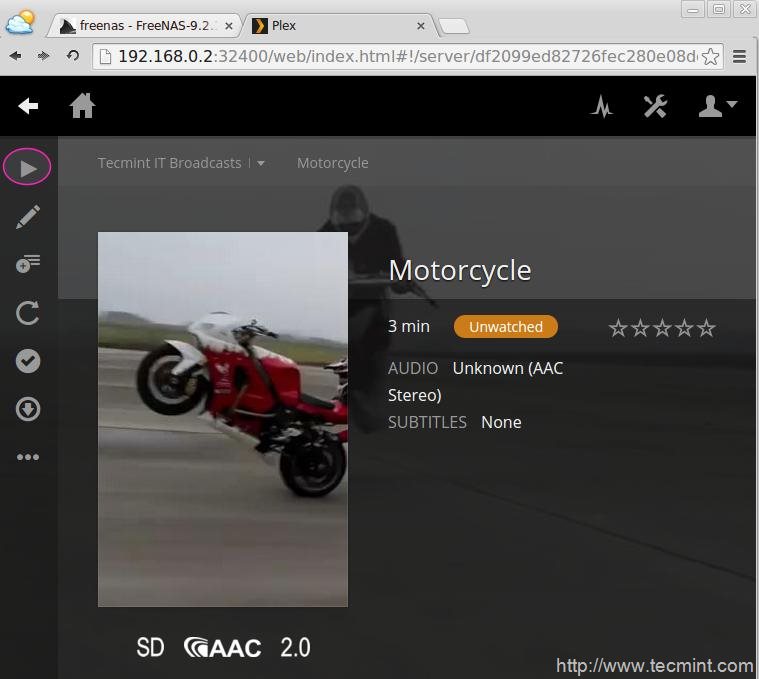Expand the user account dropdown
Image resolution: width=759 pixels, height=679 pixels.
pyautogui.click(x=717, y=106)
